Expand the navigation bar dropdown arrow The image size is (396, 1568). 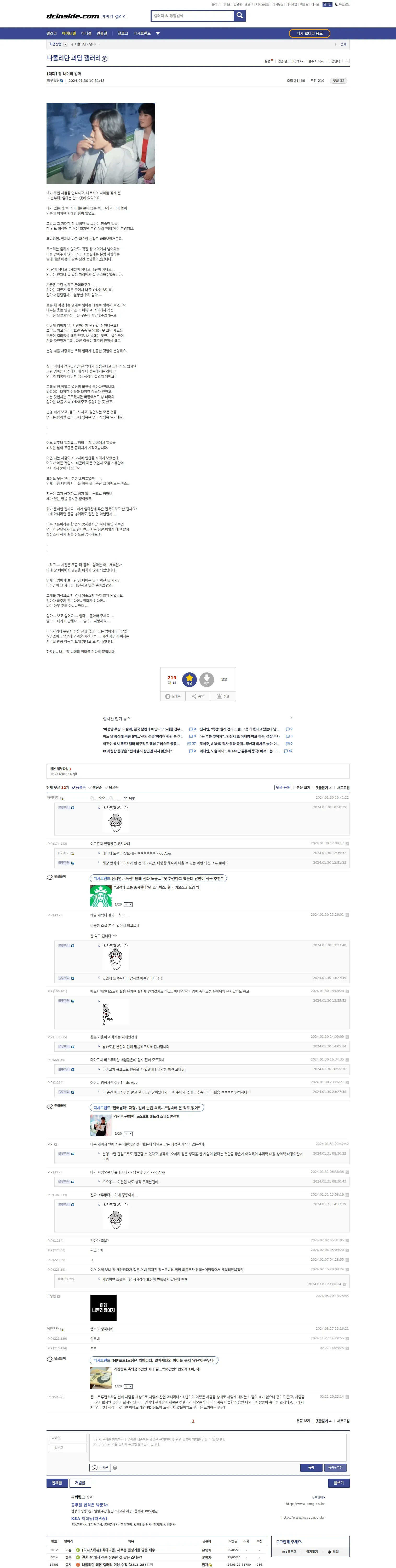[158, 33]
